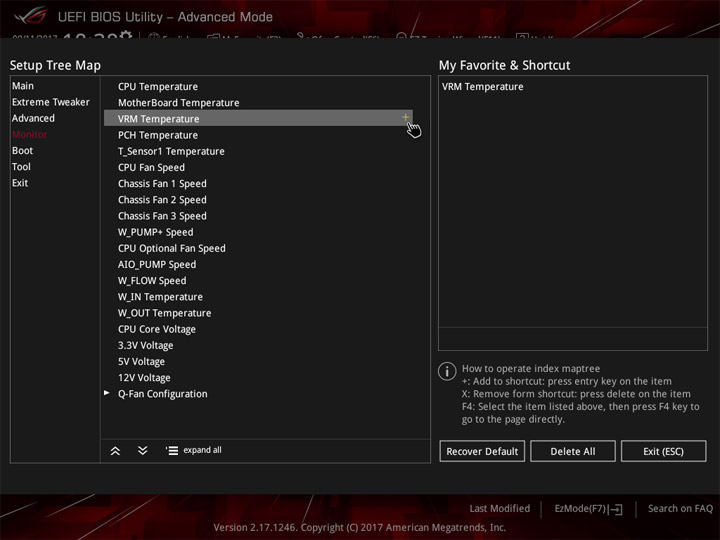The width and height of the screenshot is (720, 540).
Task: Select highlighted VRM Temperature tree item
Action: (x=258, y=118)
